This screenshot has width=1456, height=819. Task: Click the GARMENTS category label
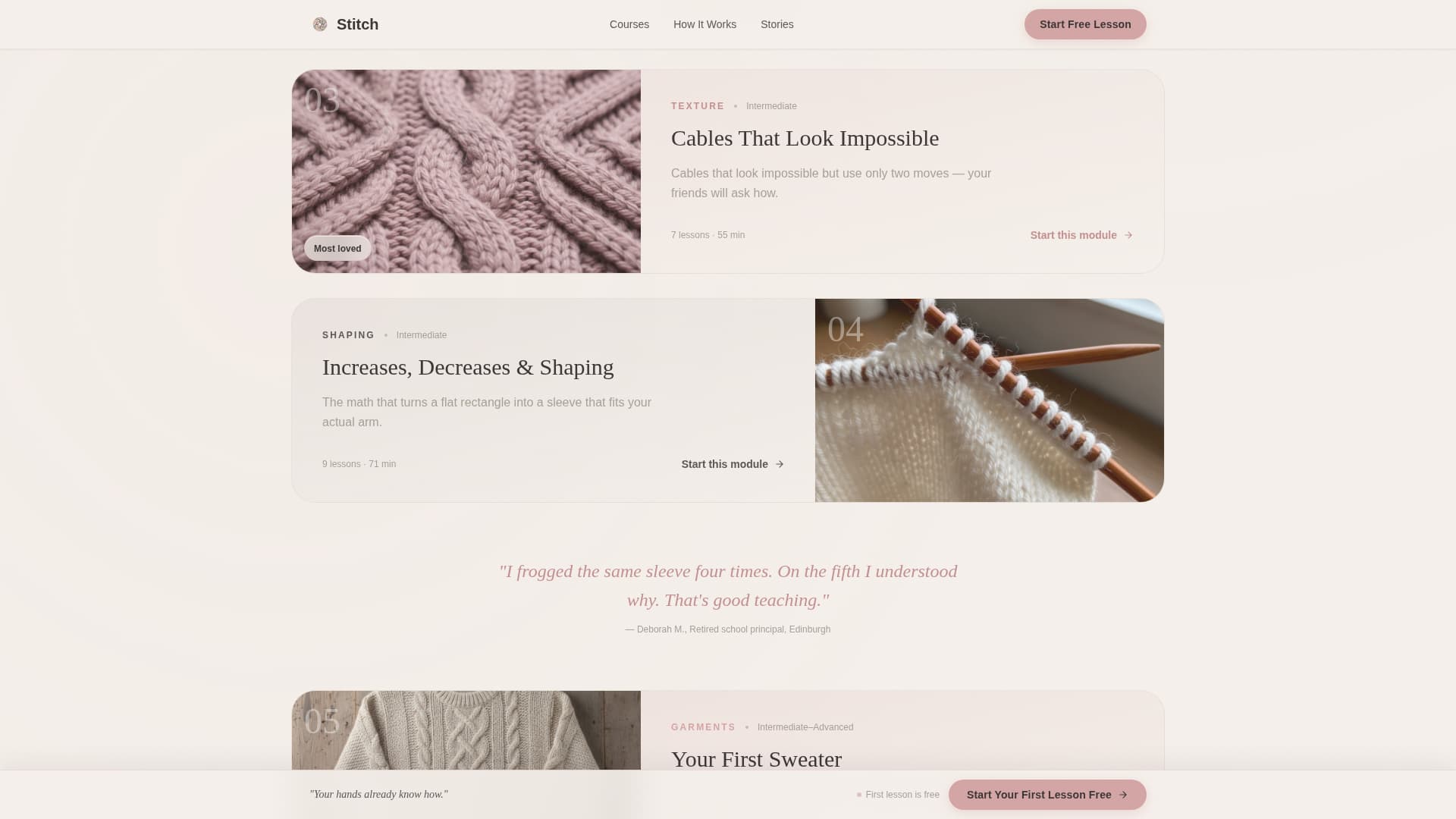coord(703,727)
